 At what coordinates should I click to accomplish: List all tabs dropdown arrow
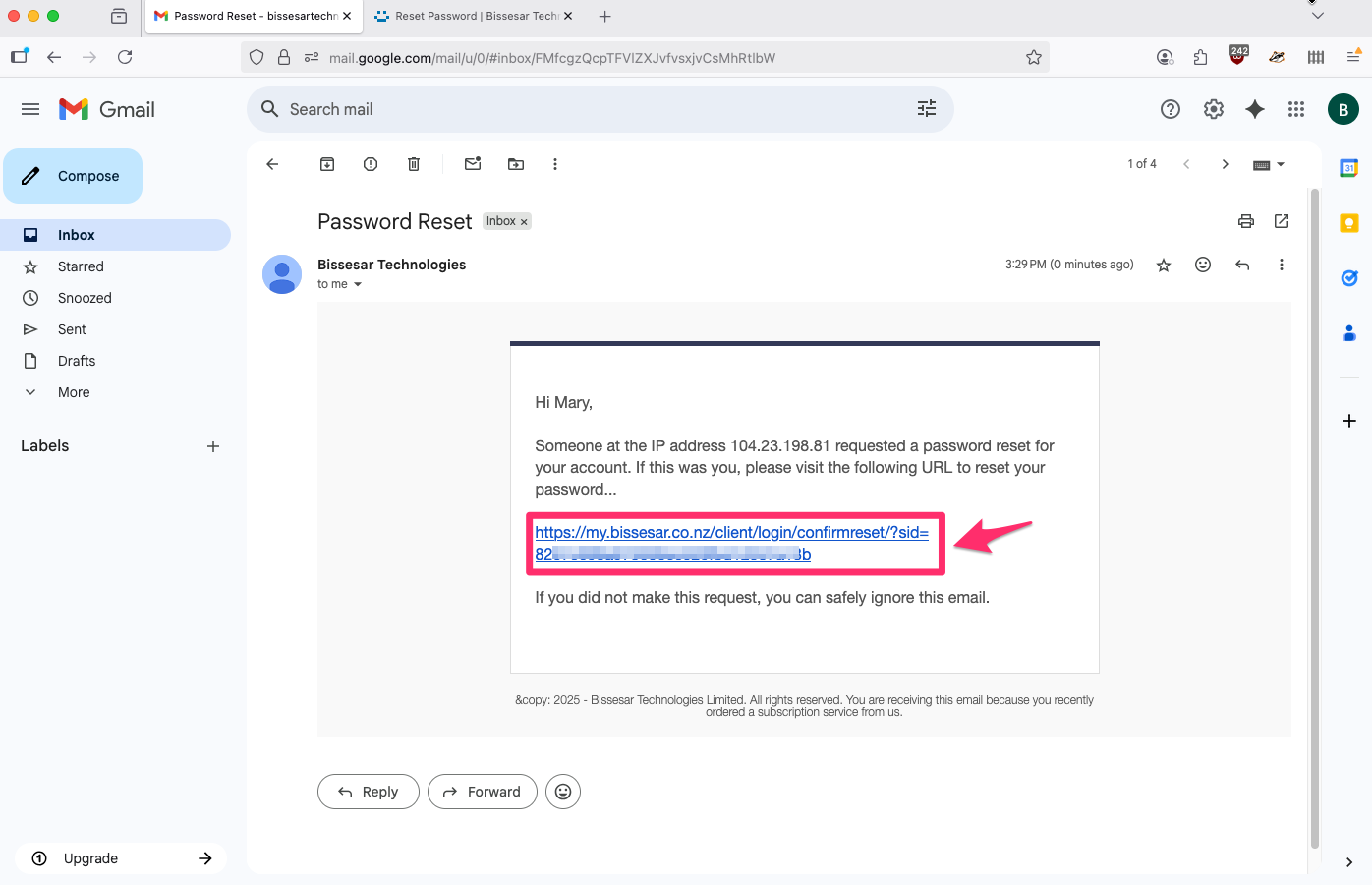coord(1318,16)
